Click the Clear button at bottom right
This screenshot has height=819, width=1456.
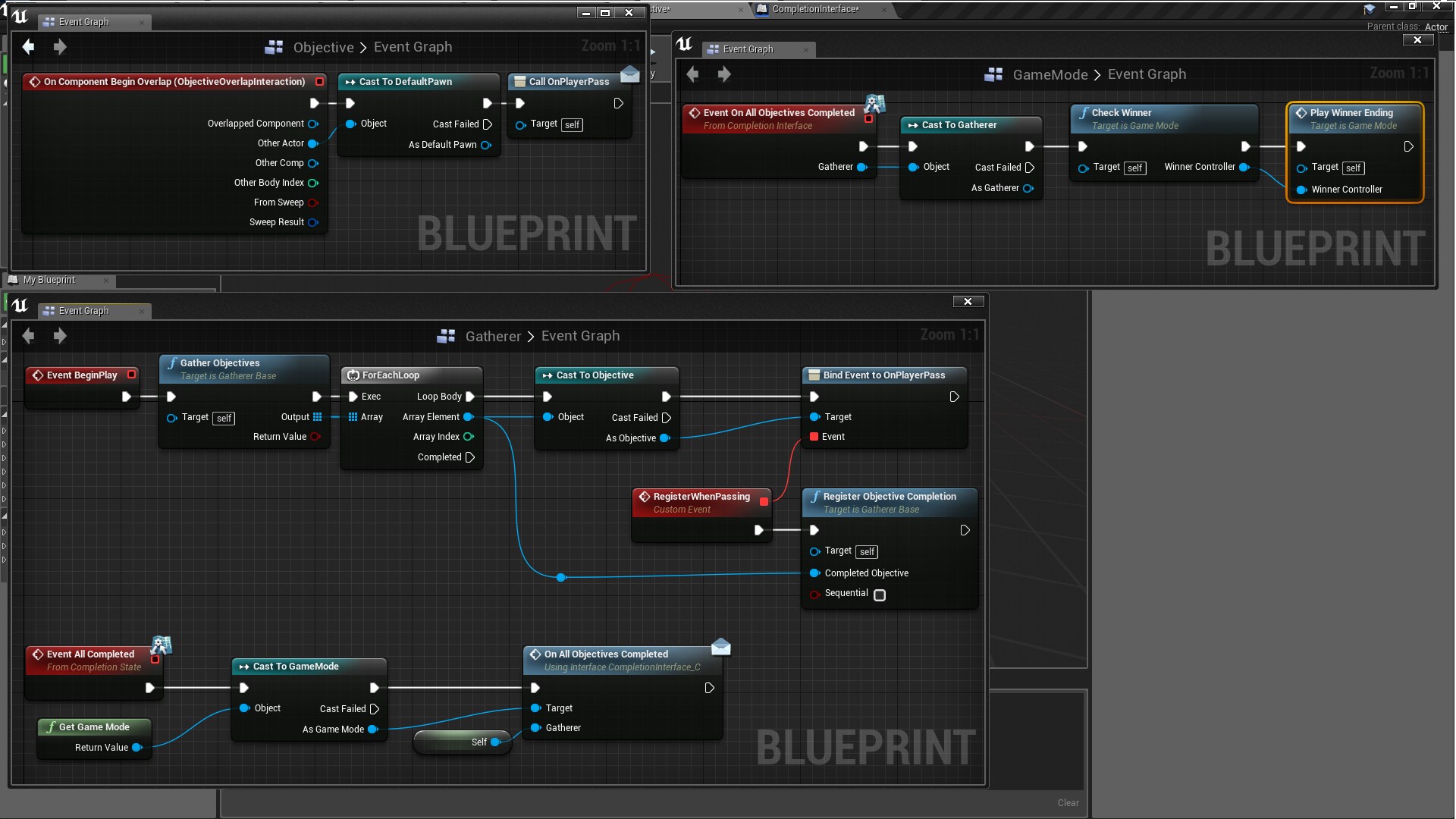pos(1067,802)
